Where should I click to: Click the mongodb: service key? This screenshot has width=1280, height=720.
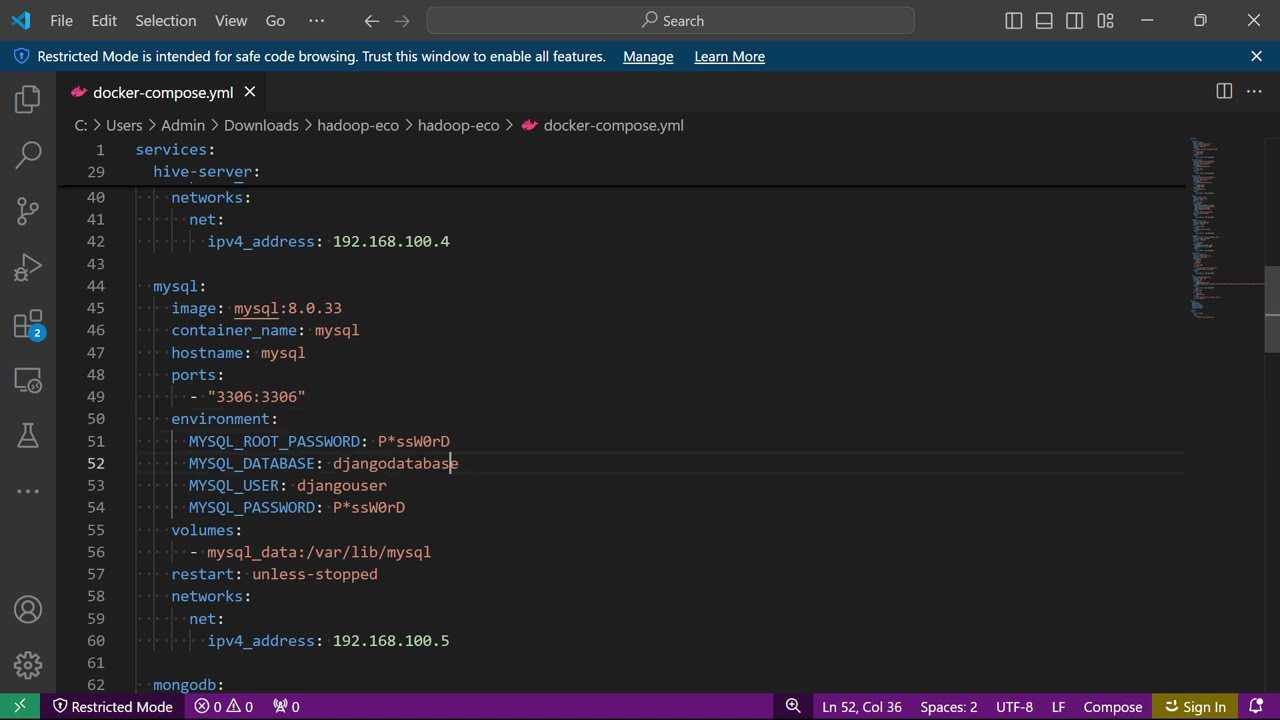coord(188,685)
